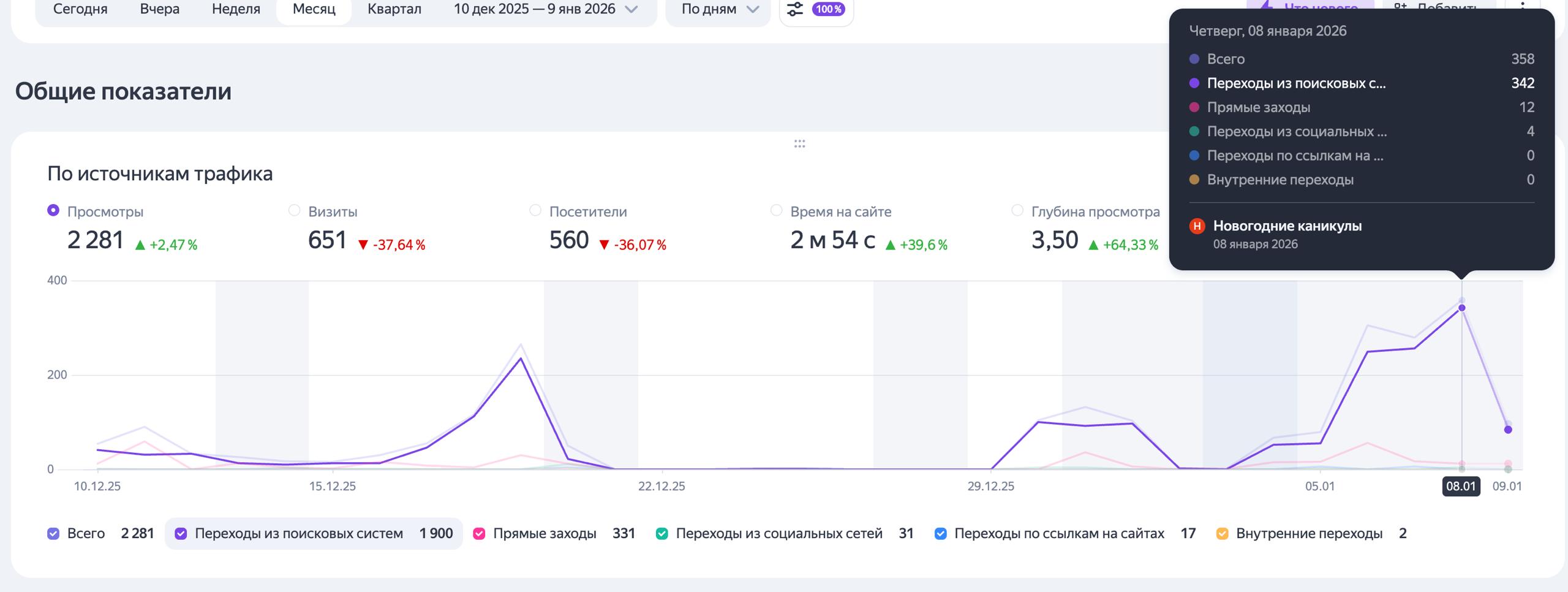The width and height of the screenshot is (1568, 592).
Task: Open the date range dropdown
Action: tap(546, 9)
